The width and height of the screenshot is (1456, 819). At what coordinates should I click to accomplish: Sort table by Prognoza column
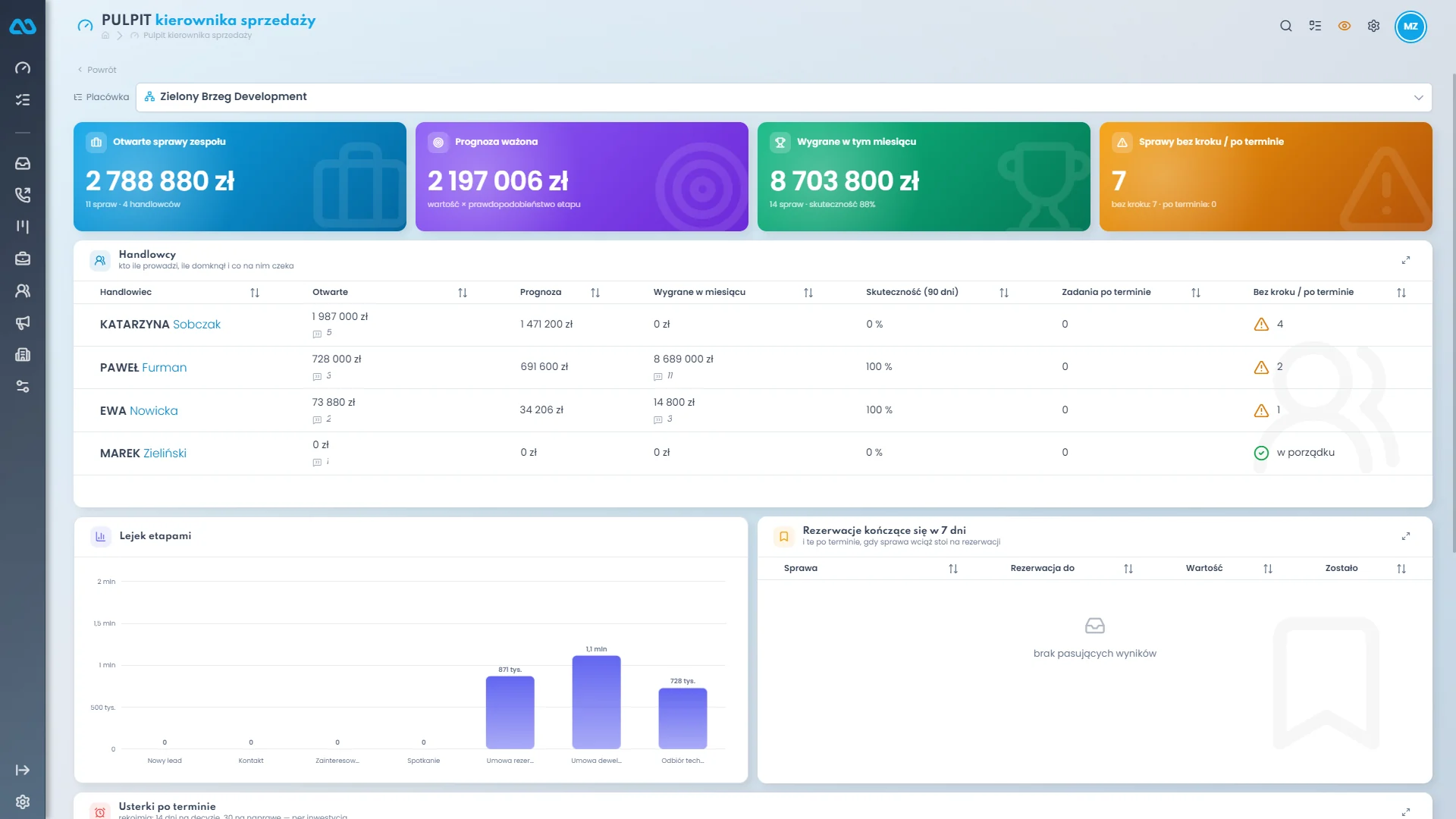coord(595,293)
